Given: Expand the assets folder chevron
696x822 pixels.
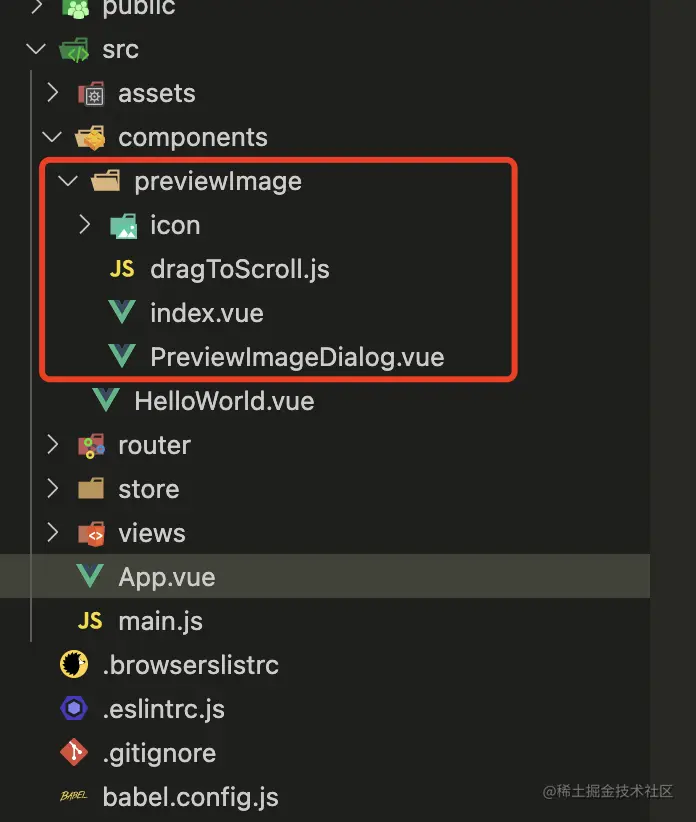Looking at the screenshot, I should pyautogui.click(x=52, y=93).
